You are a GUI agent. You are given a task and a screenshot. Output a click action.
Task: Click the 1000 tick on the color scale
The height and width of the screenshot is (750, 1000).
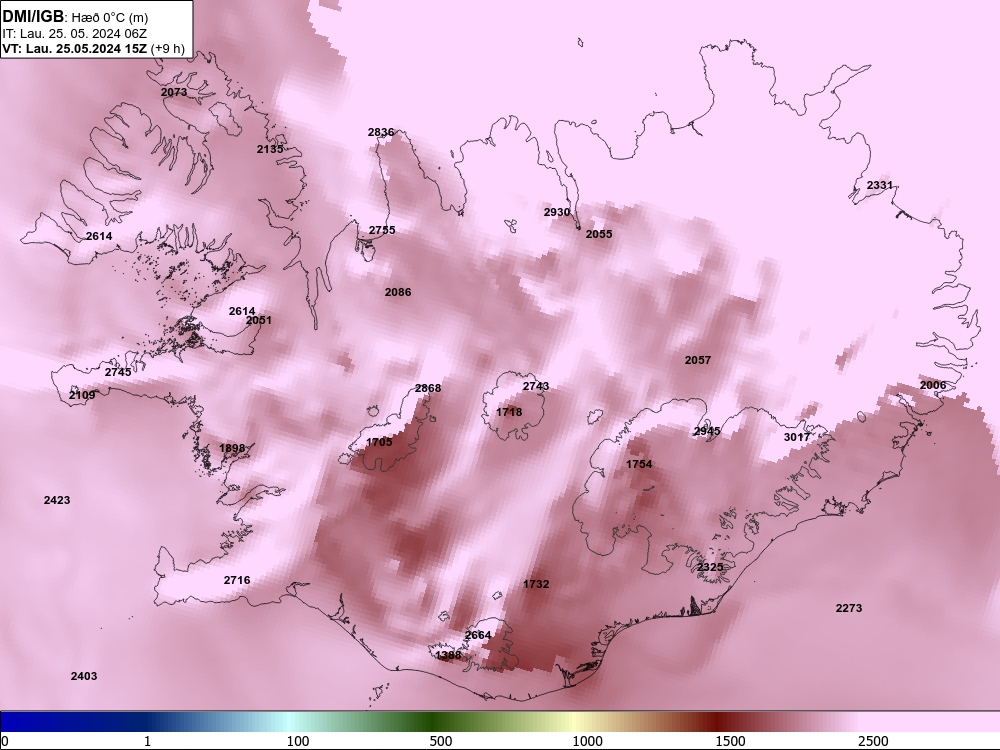click(587, 741)
